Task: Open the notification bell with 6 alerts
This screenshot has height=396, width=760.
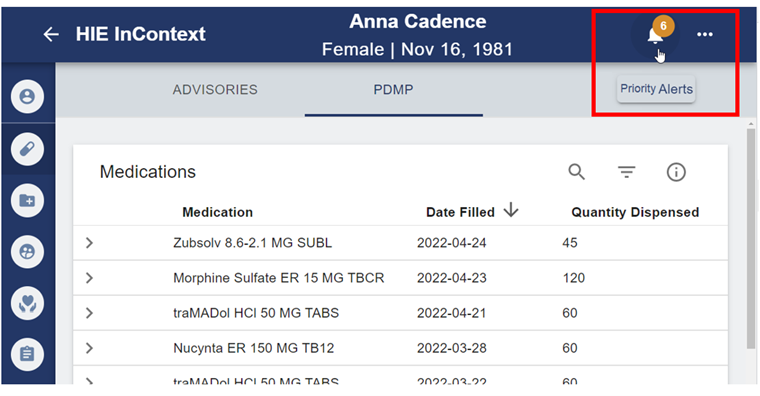Action: [x=655, y=34]
